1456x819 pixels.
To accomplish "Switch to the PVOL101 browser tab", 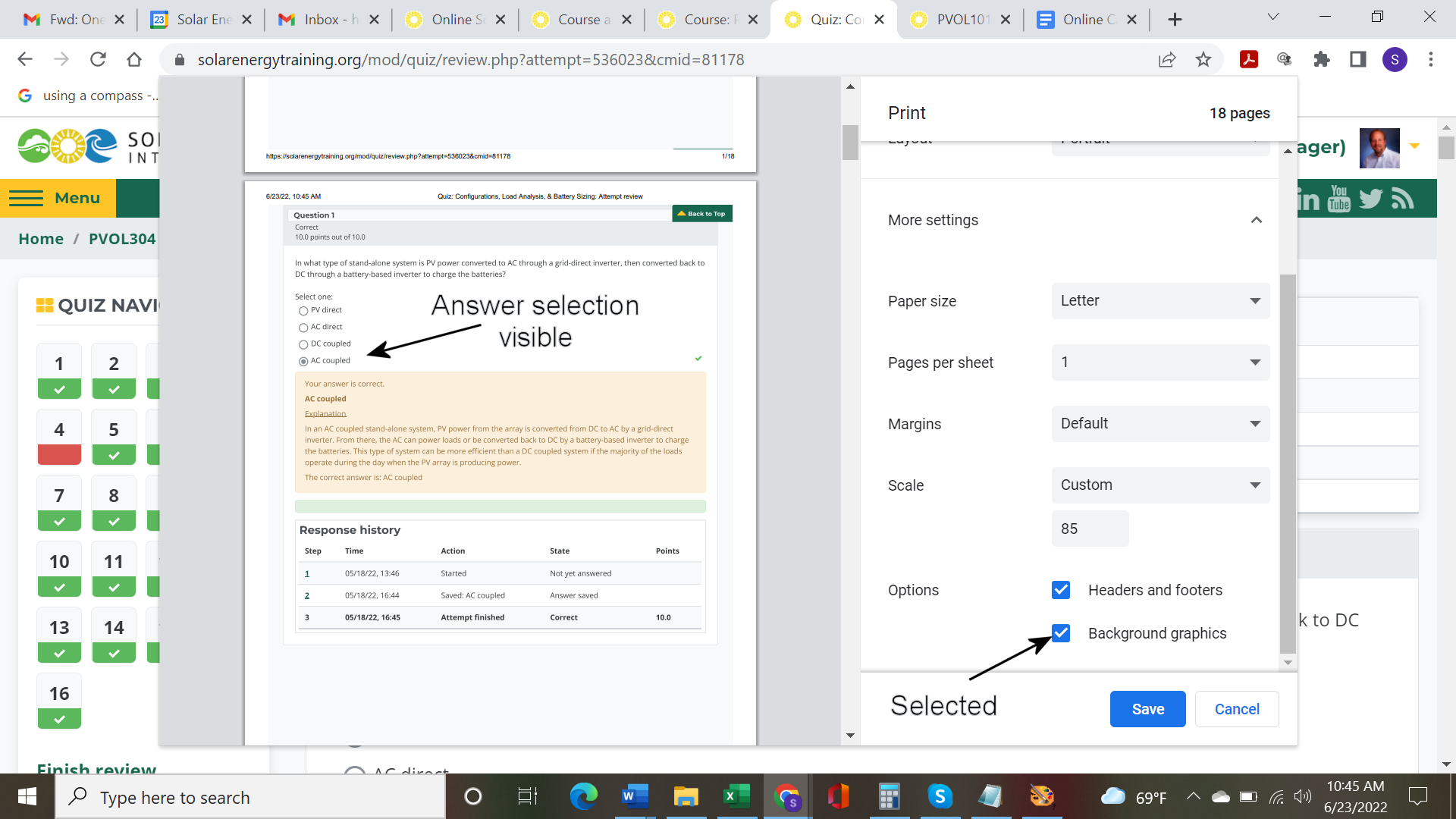I will pyautogui.click(x=961, y=20).
